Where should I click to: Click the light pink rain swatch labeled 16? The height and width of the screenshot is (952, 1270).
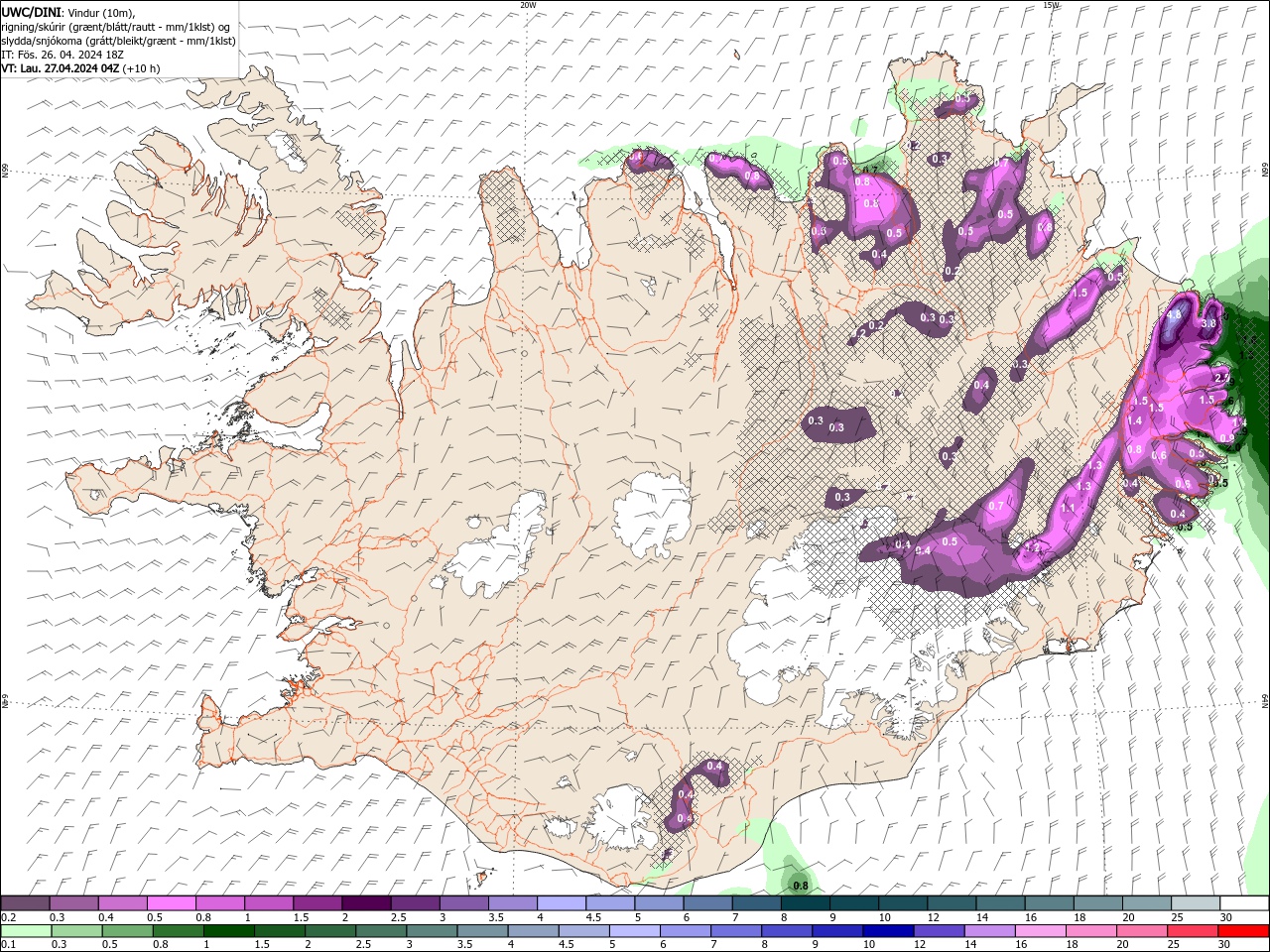1039,931
